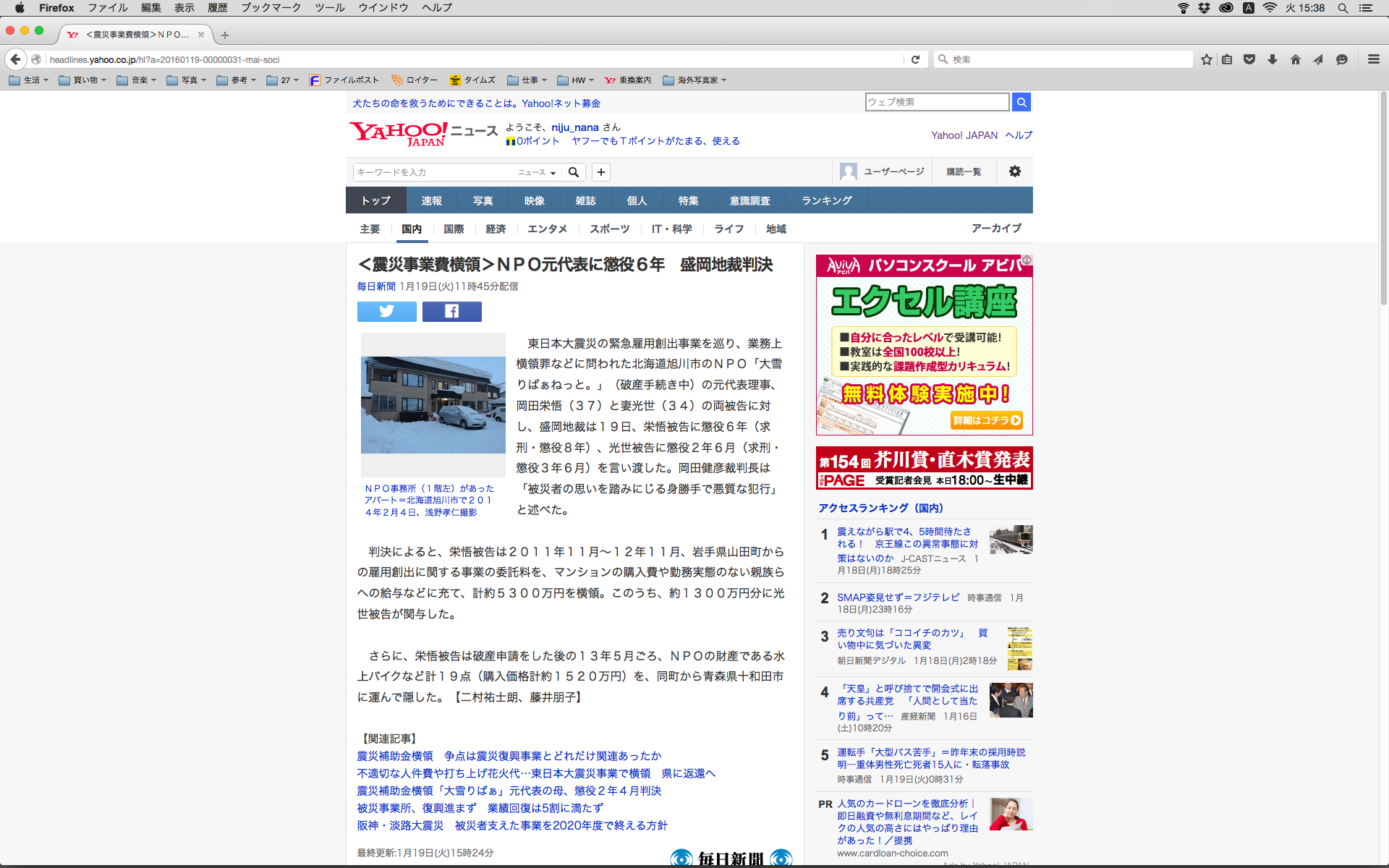Open Yahoo News settings gear
The height and width of the screenshot is (868, 1389).
pos(1015,171)
